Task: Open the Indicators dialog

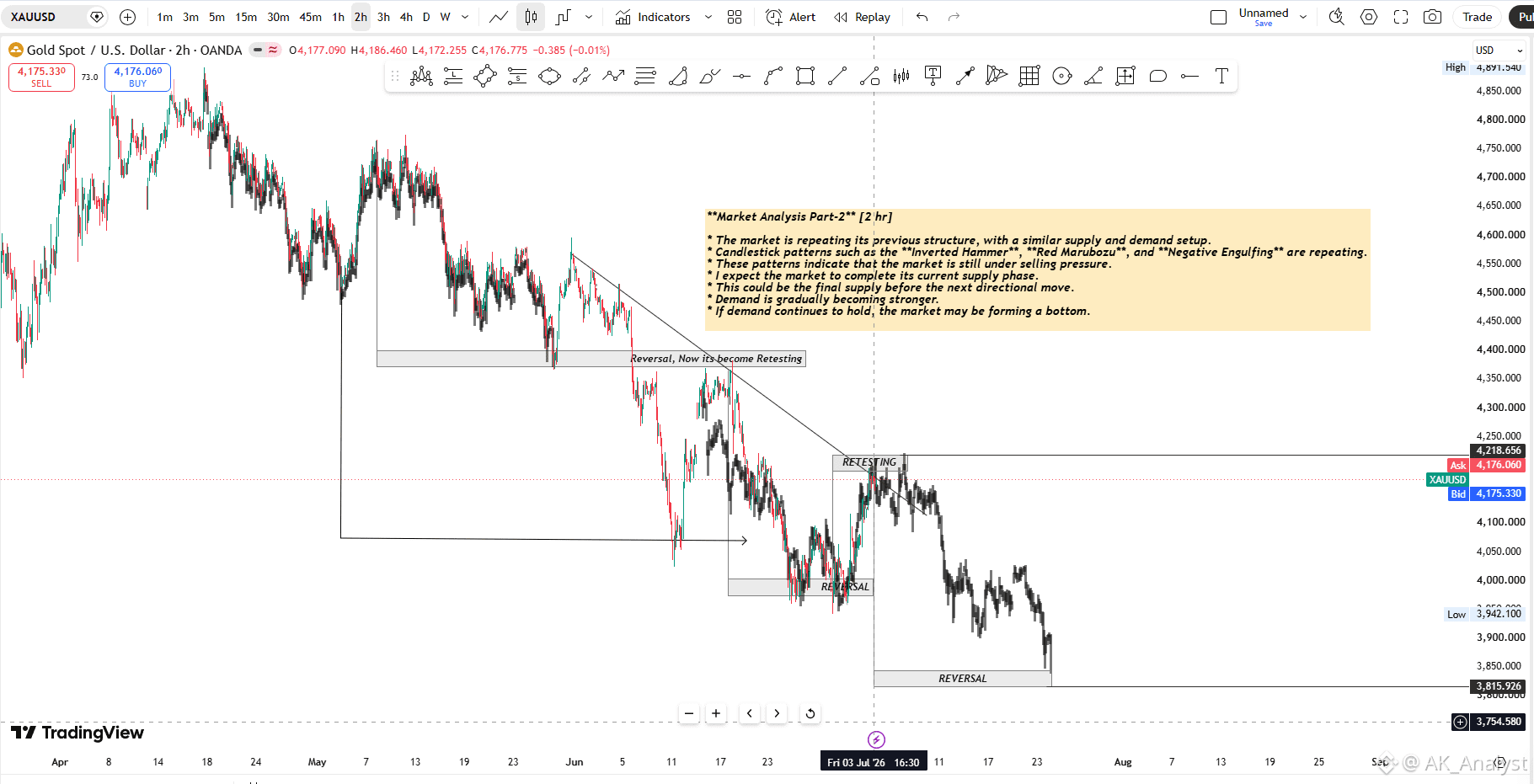Action: click(653, 17)
